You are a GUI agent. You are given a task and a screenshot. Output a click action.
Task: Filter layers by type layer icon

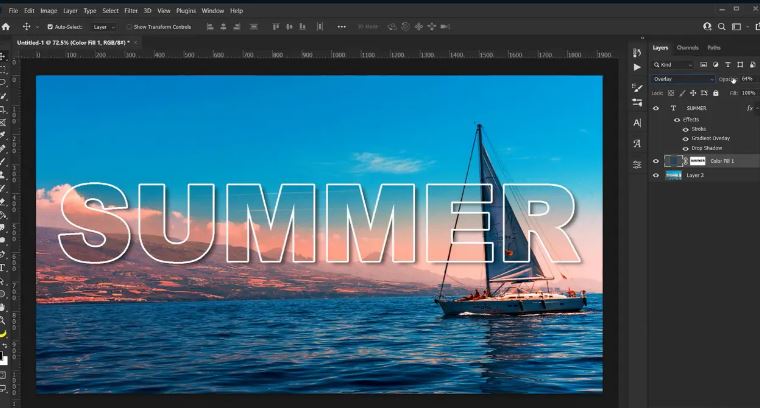(728, 64)
